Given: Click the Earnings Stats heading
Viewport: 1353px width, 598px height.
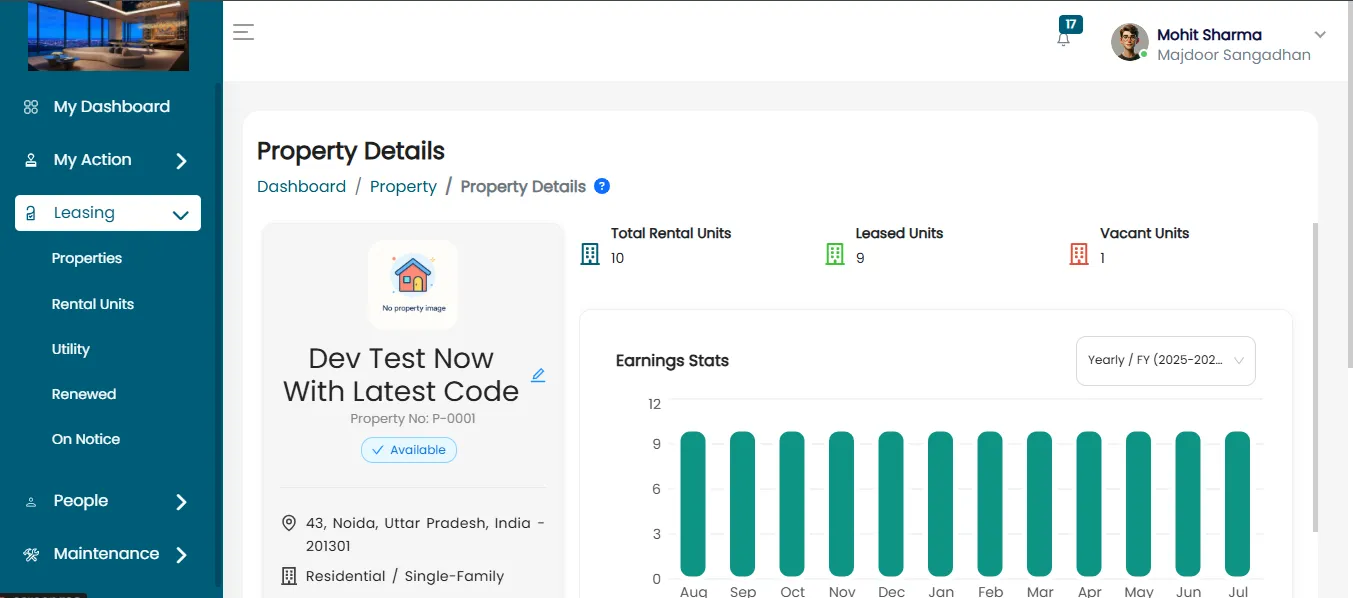Looking at the screenshot, I should point(672,361).
